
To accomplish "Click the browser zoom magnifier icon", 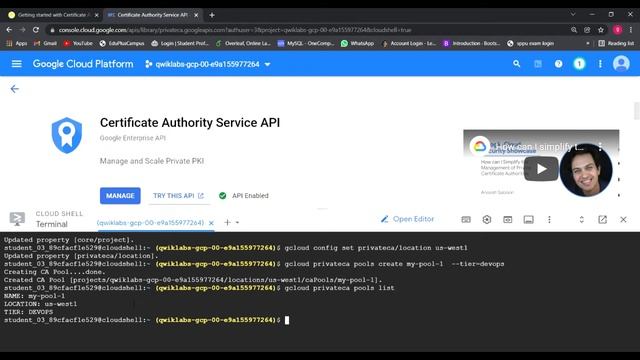I will click(574, 30).
